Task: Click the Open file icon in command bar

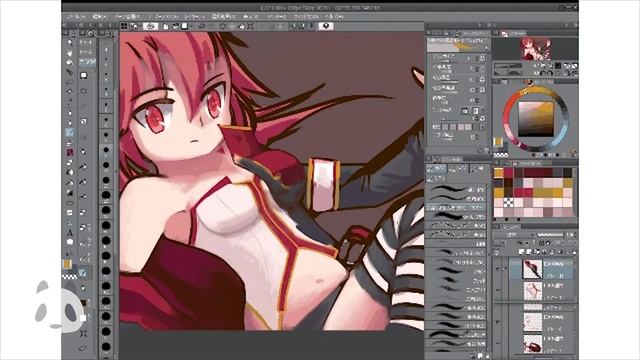Action: (176, 26)
